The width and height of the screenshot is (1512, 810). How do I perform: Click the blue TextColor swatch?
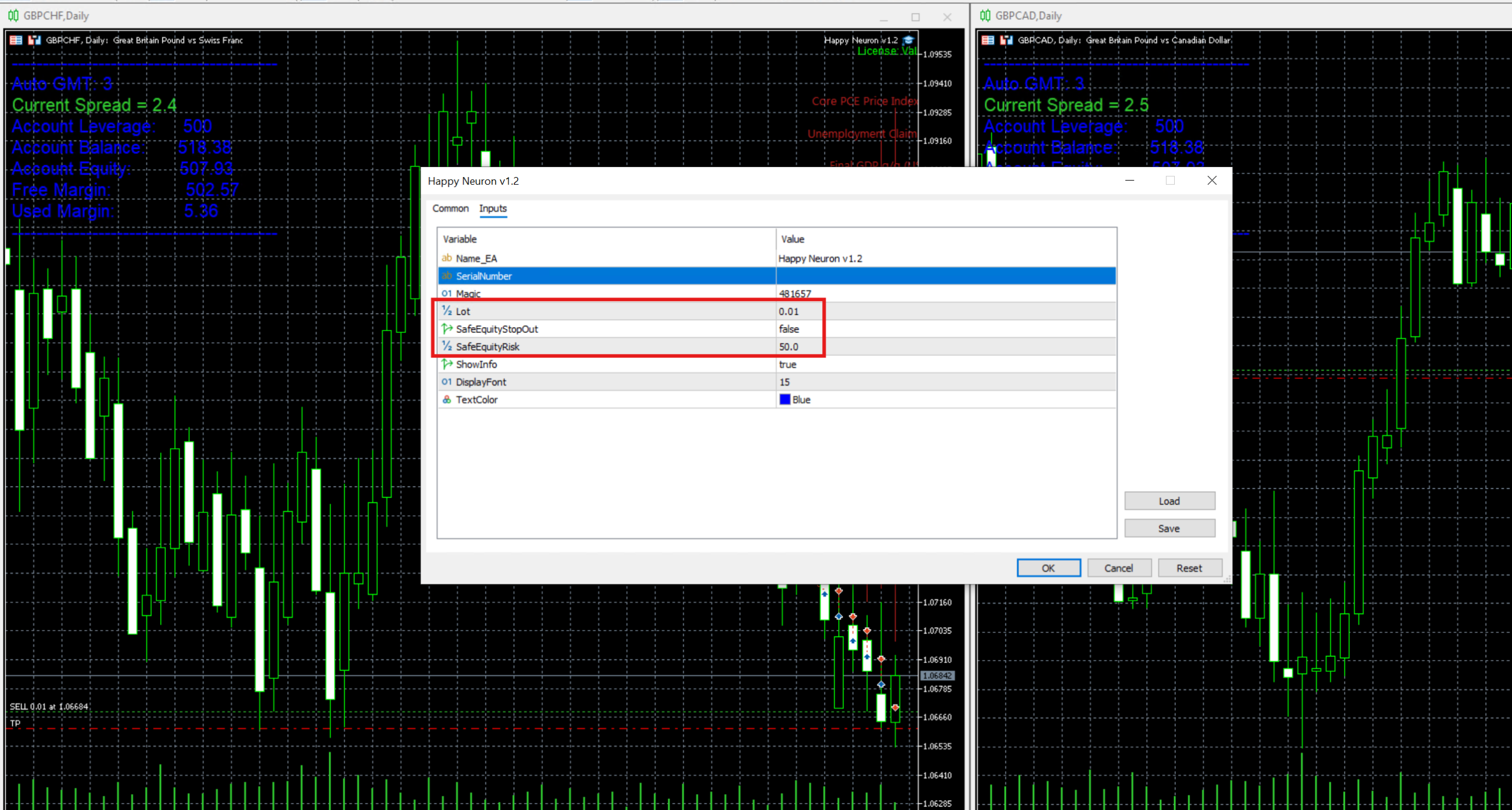click(x=785, y=400)
